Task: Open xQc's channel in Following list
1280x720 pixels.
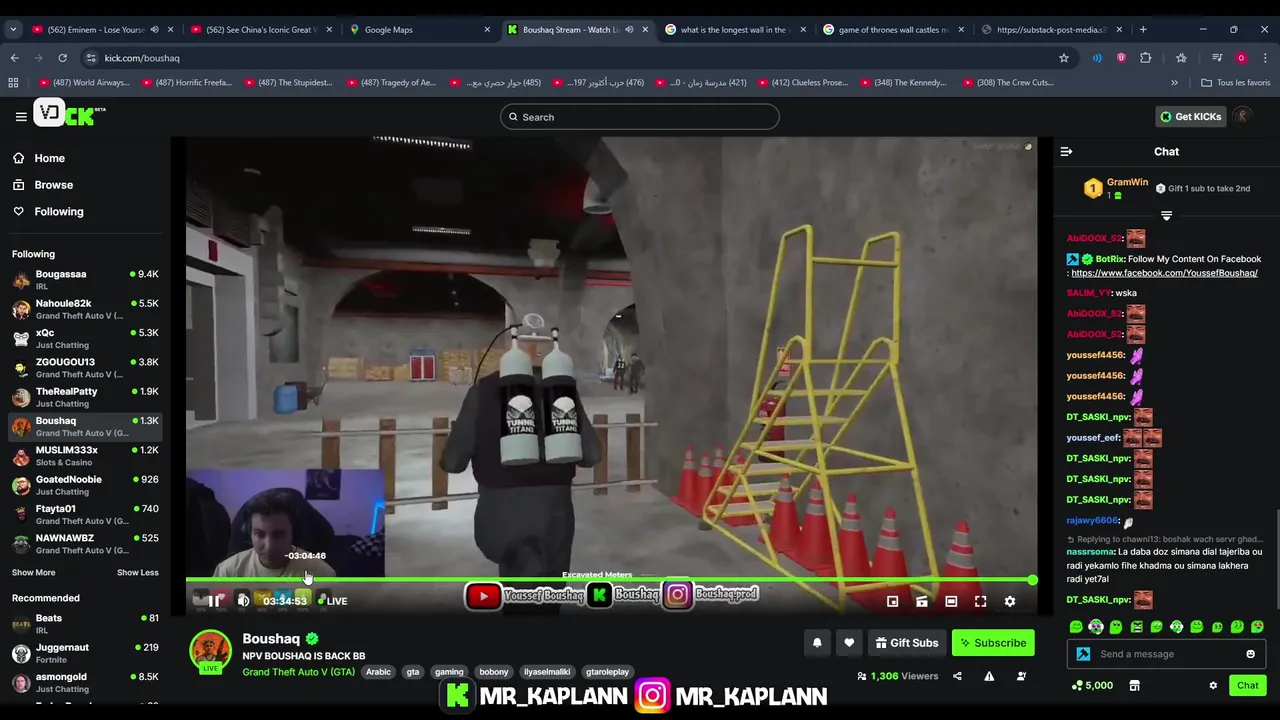Action: click(x=85, y=338)
